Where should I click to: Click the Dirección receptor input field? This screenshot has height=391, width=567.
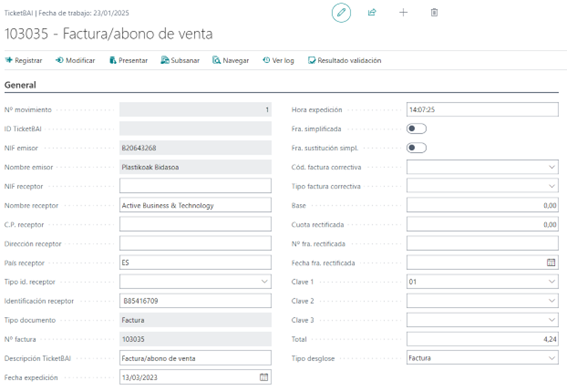pos(195,243)
